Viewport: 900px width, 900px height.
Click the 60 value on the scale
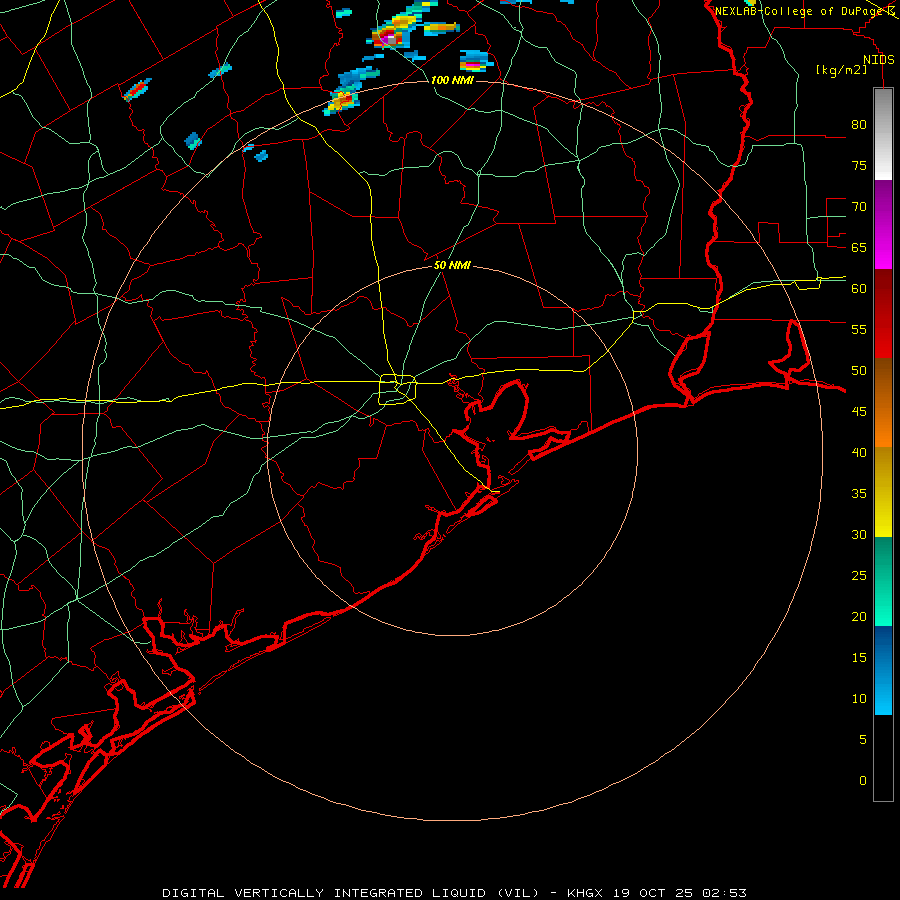859,289
